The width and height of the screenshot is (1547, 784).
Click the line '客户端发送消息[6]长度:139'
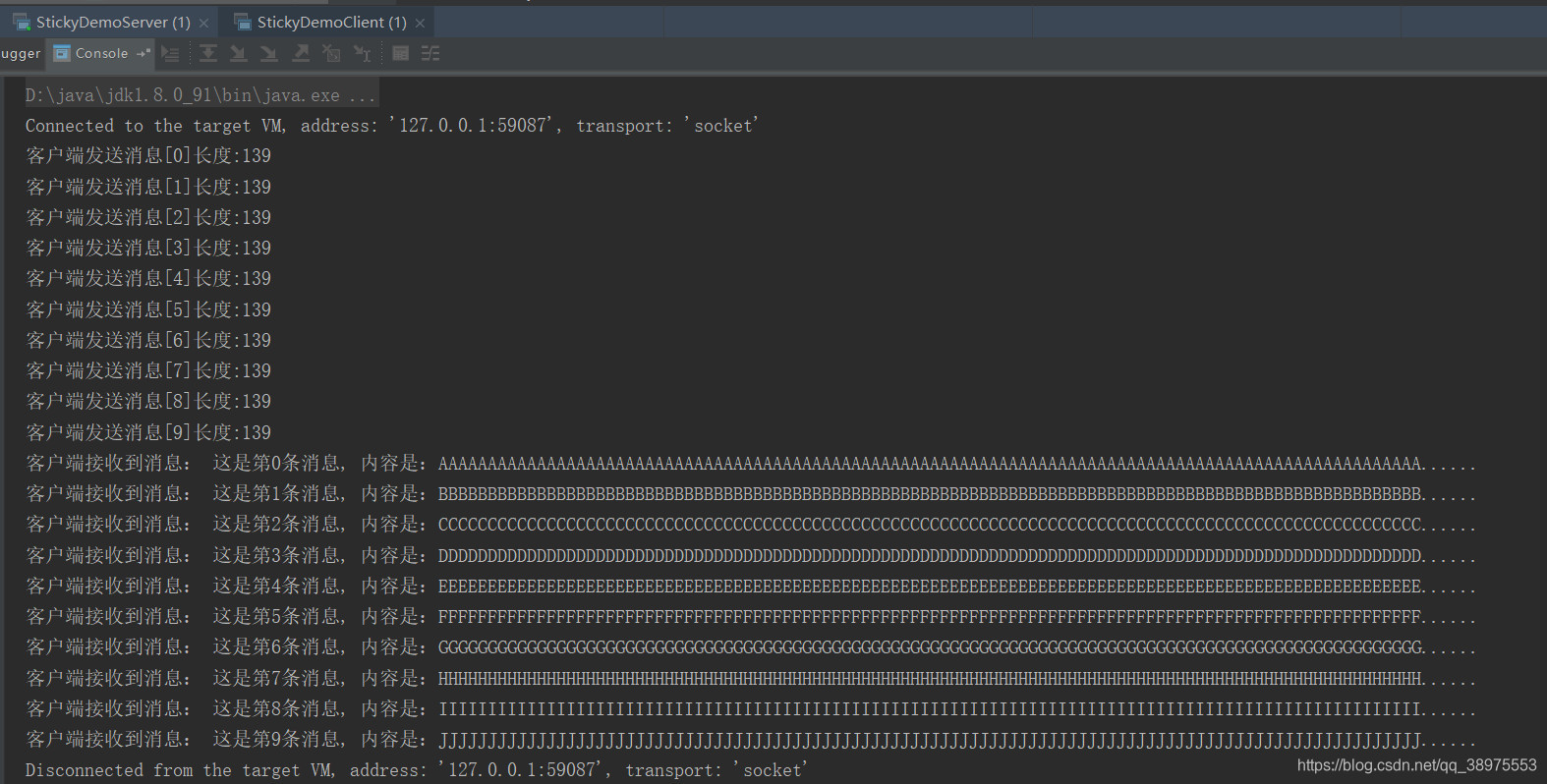[148, 340]
